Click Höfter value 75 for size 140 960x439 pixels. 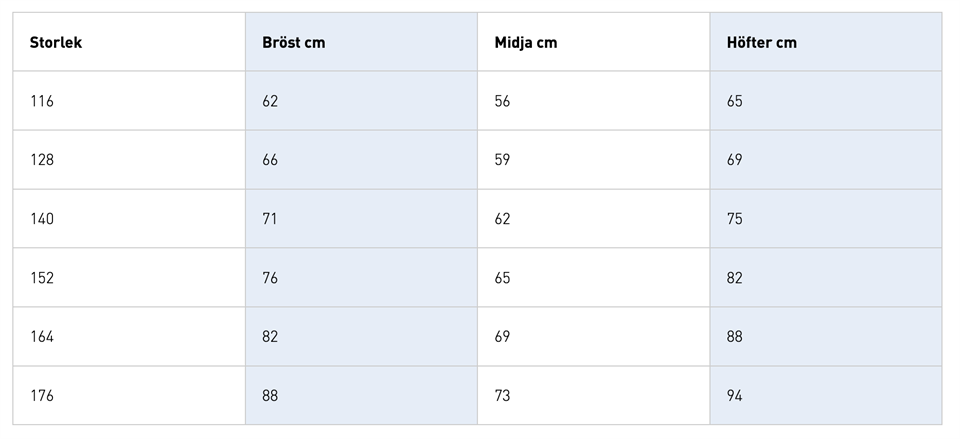[x=735, y=219]
